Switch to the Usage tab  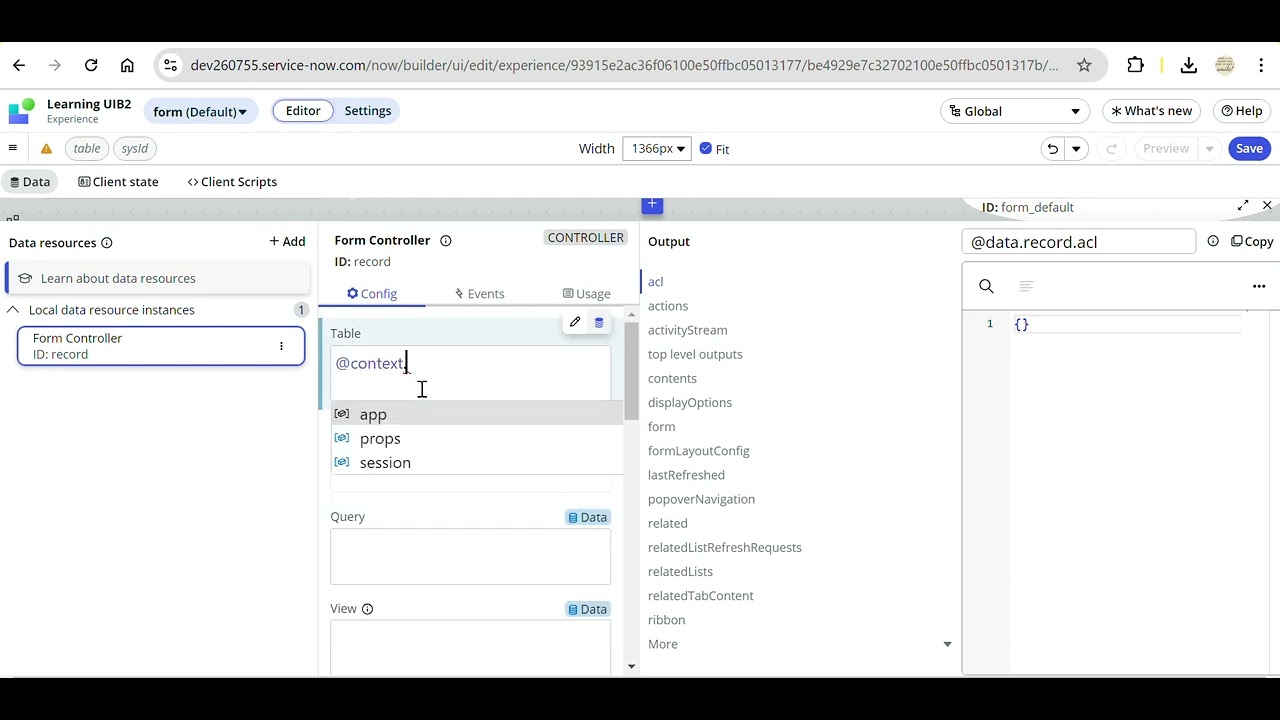tap(586, 293)
